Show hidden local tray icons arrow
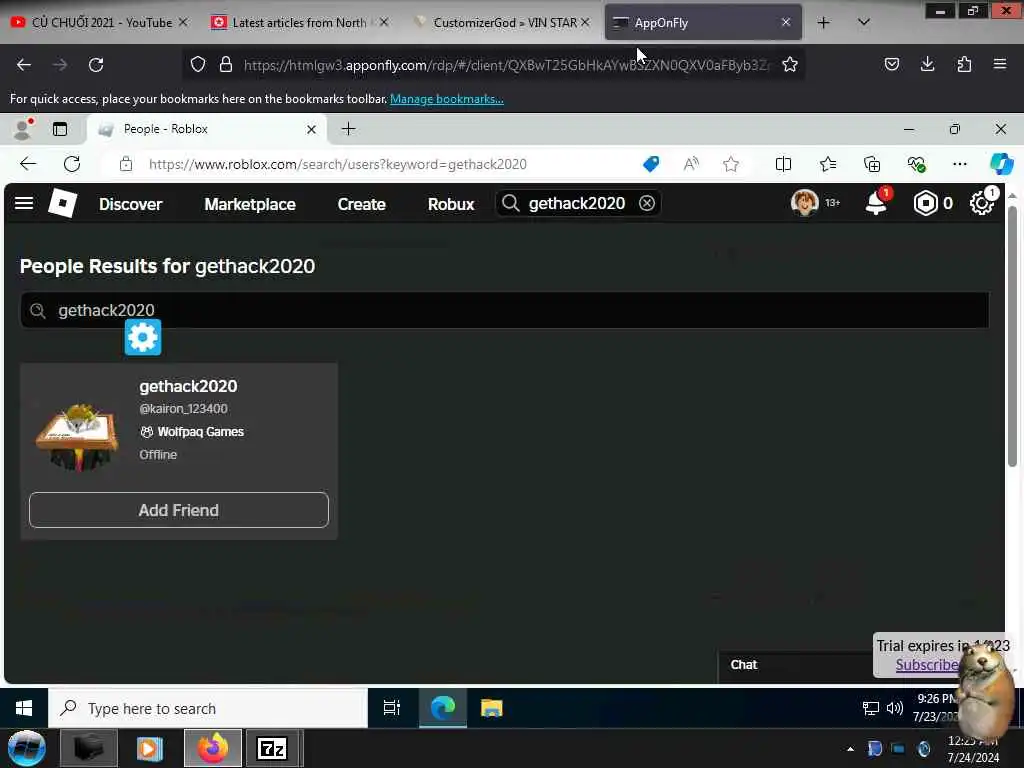 coord(850,749)
